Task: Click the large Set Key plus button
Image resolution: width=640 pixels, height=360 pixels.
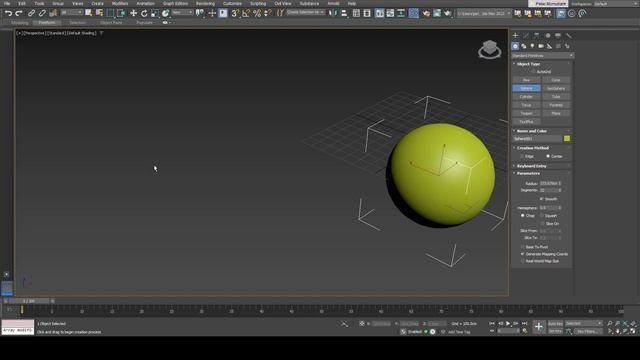Action: [x=539, y=327]
